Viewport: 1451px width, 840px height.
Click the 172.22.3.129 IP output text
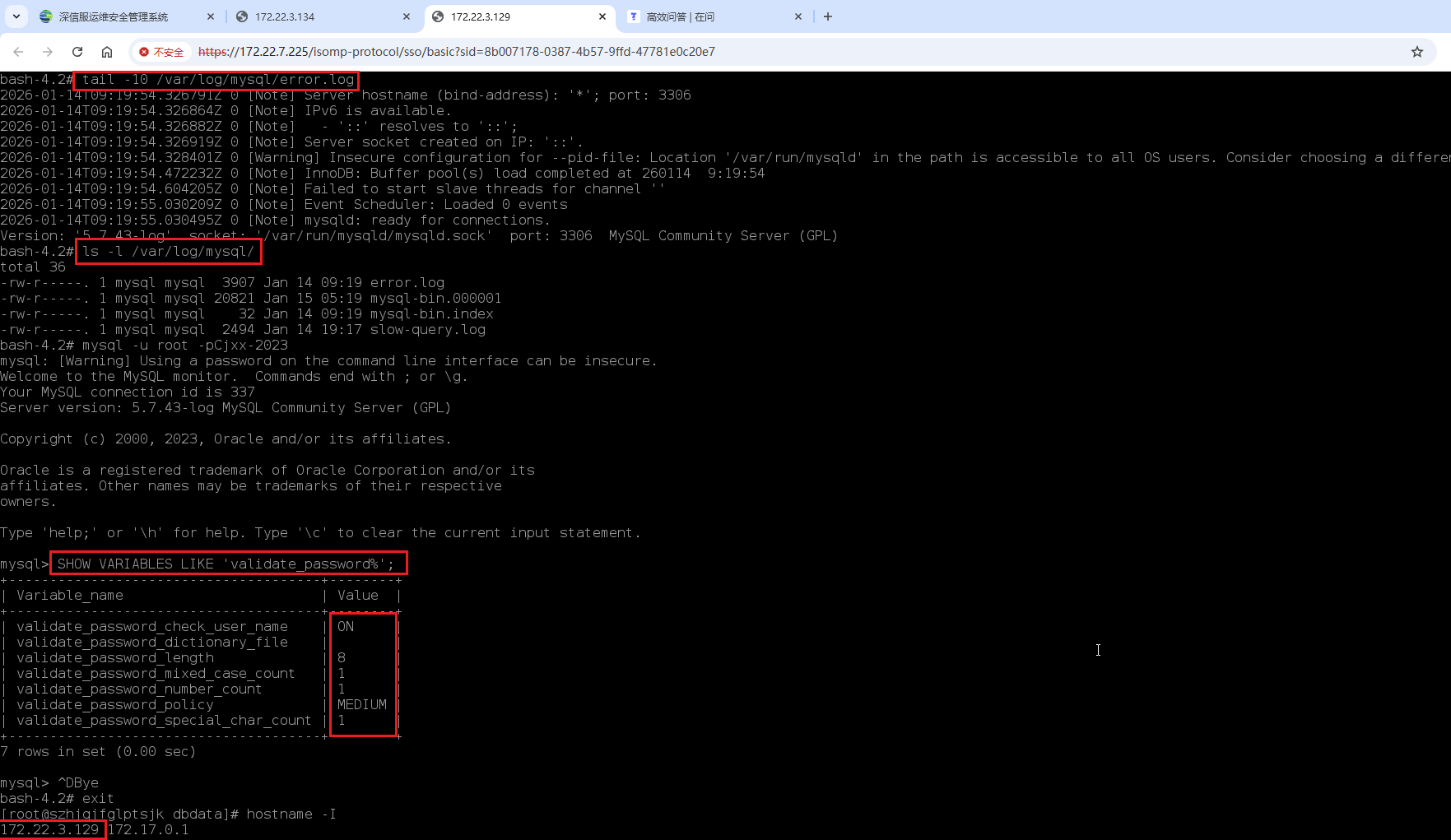[x=50, y=829]
